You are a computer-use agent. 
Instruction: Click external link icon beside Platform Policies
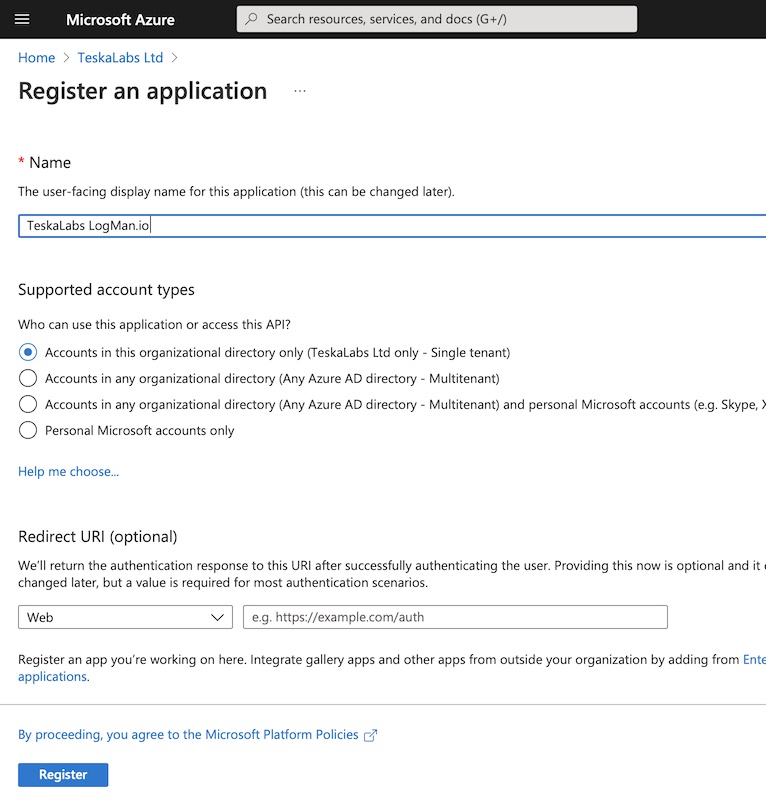(x=371, y=735)
